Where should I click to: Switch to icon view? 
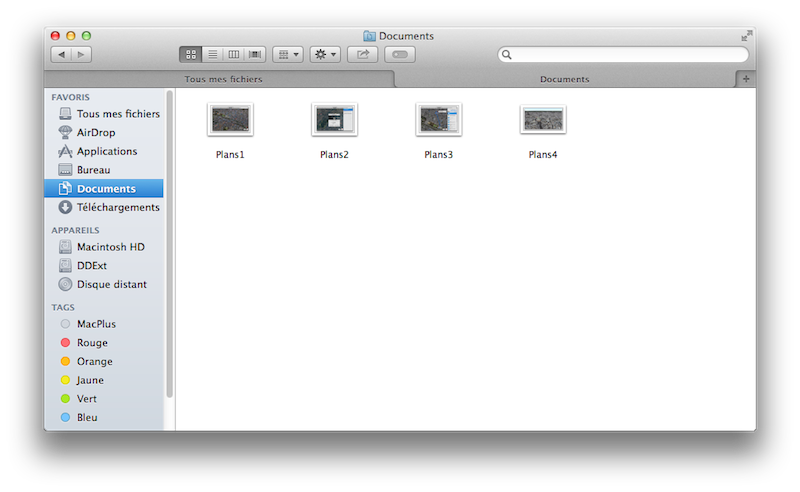(x=190, y=54)
